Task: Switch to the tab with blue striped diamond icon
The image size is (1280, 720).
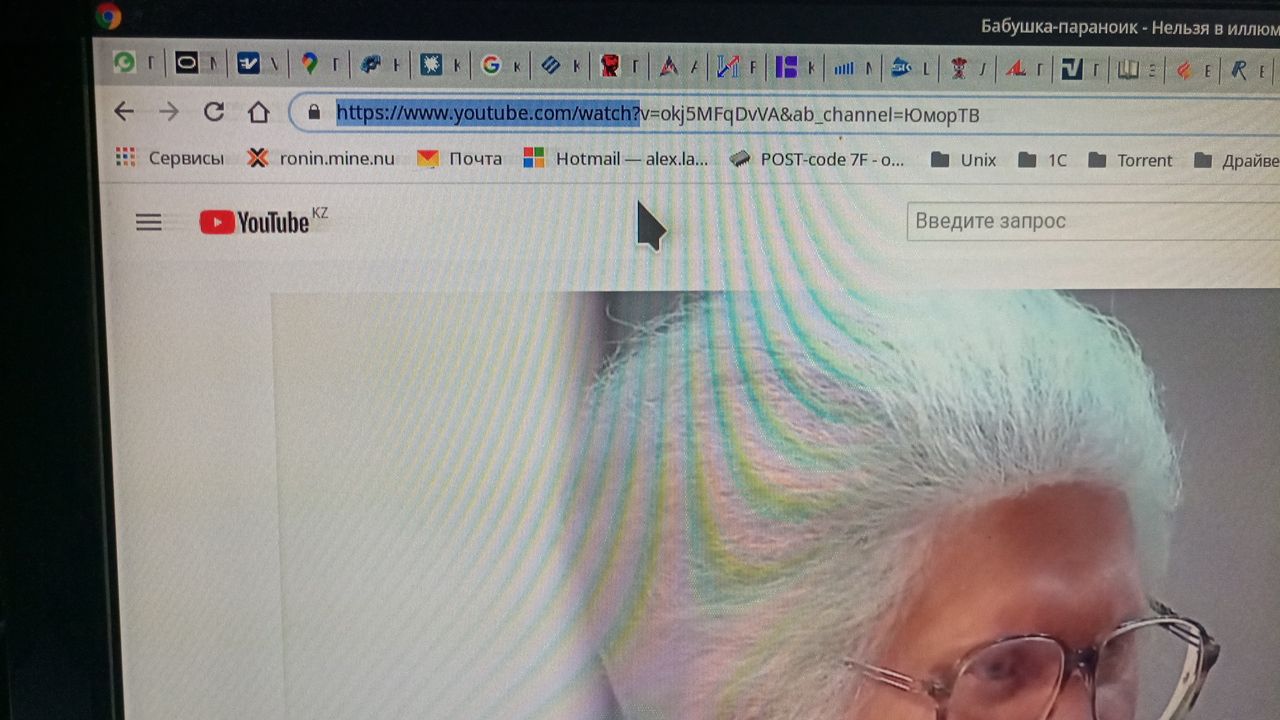Action: [550, 66]
